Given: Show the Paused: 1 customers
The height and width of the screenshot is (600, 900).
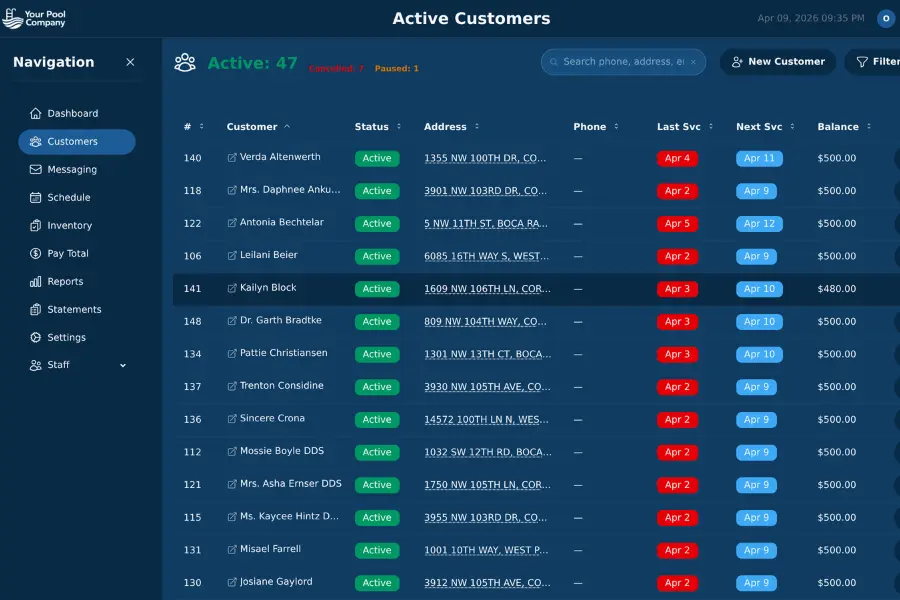Looking at the screenshot, I should [x=397, y=68].
